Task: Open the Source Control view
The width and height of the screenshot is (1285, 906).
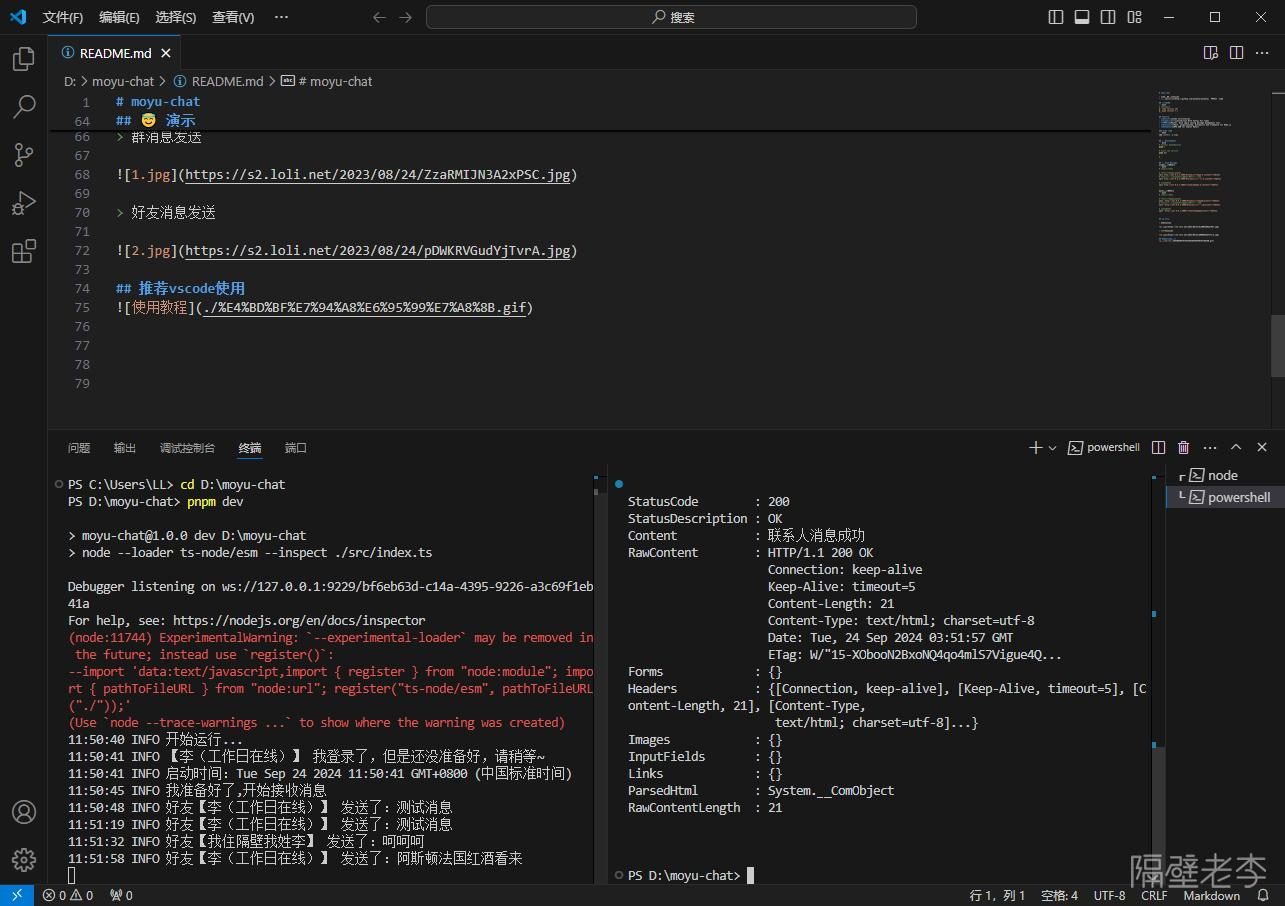Action: (x=24, y=155)
